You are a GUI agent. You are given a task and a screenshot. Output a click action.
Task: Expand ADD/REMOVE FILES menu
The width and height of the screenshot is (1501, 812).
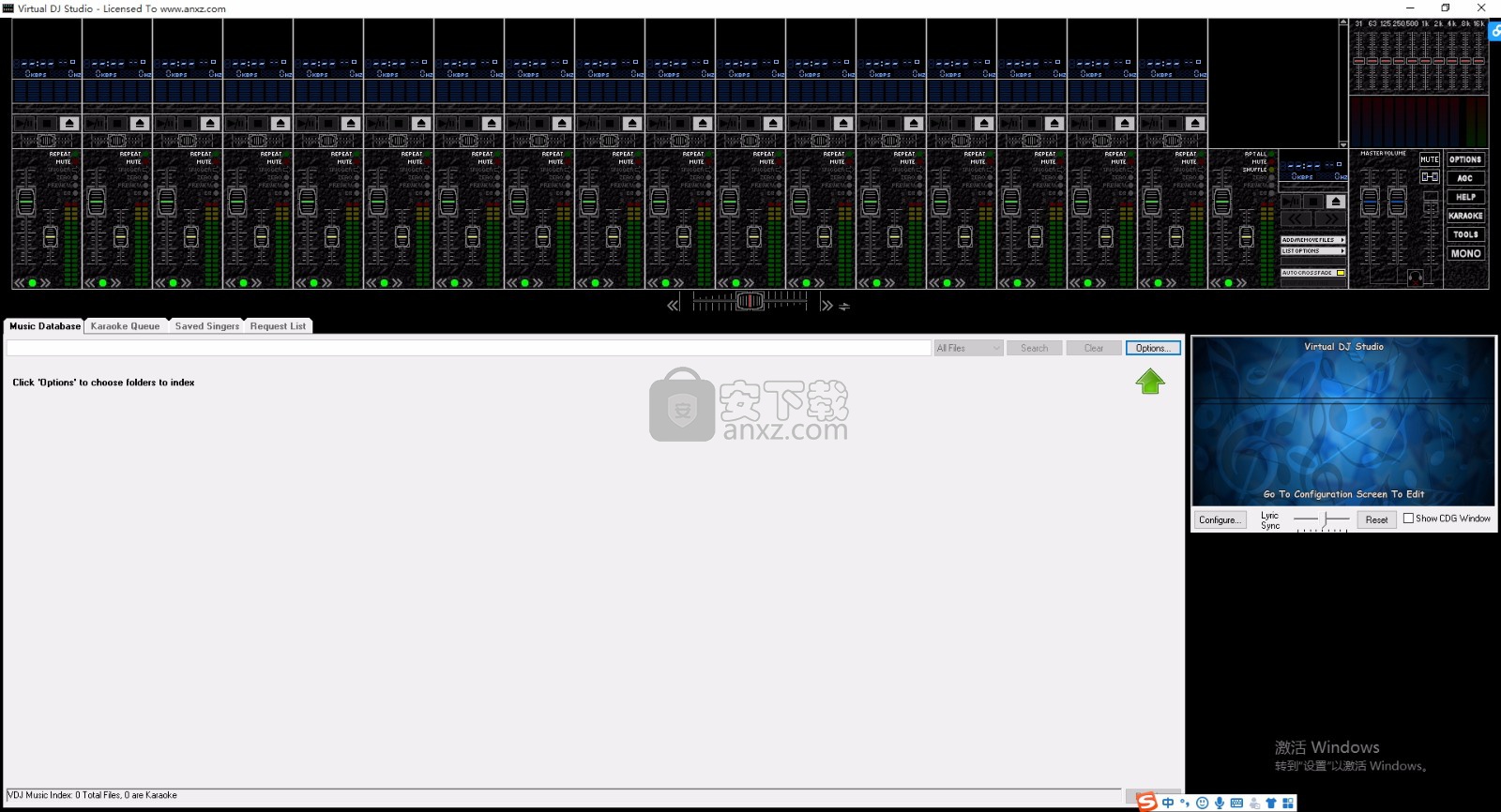1313,240
